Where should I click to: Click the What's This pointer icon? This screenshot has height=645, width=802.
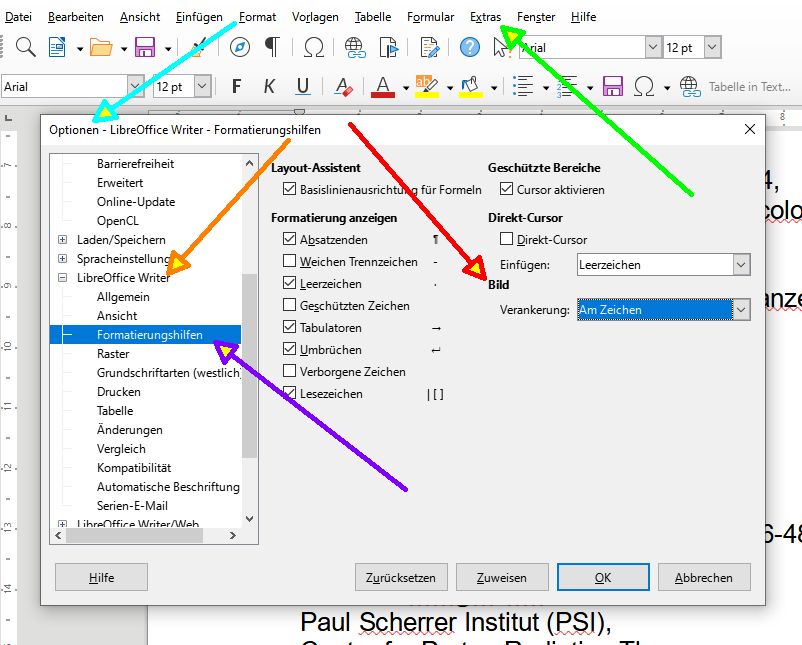point(502,48)
